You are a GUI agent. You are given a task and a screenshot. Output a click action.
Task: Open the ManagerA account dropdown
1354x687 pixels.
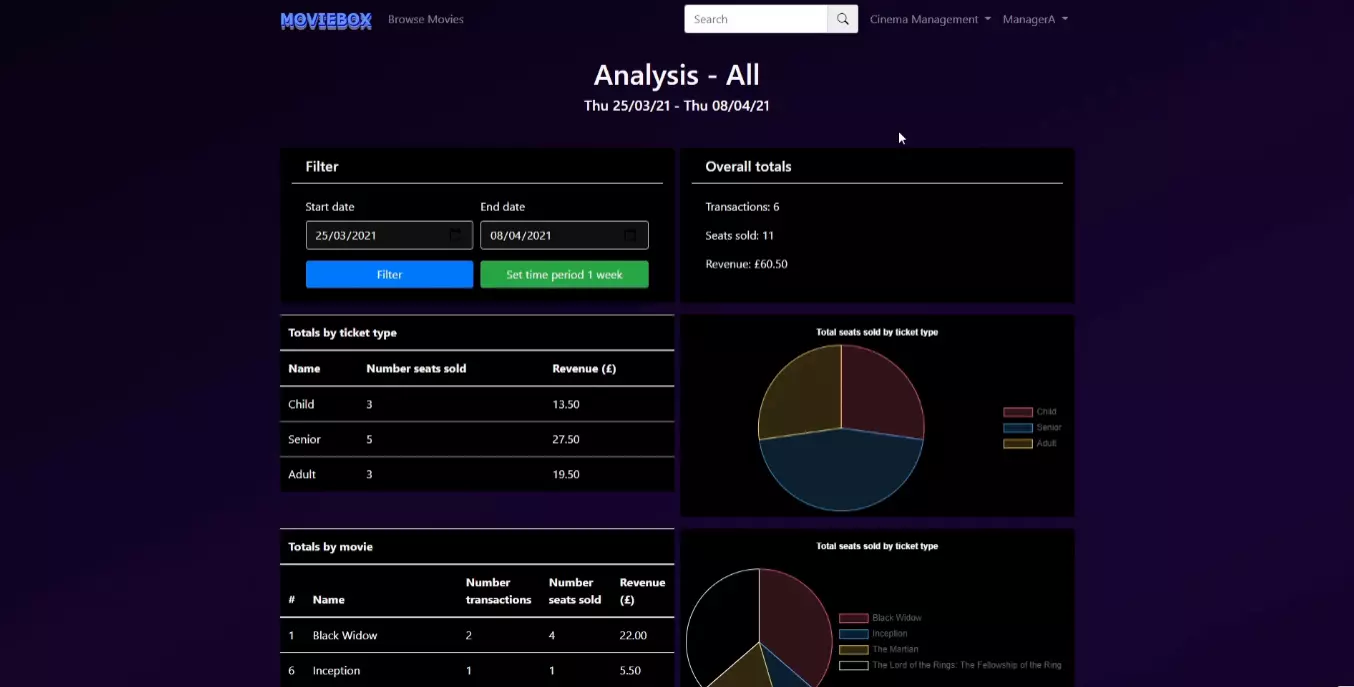1035,19
